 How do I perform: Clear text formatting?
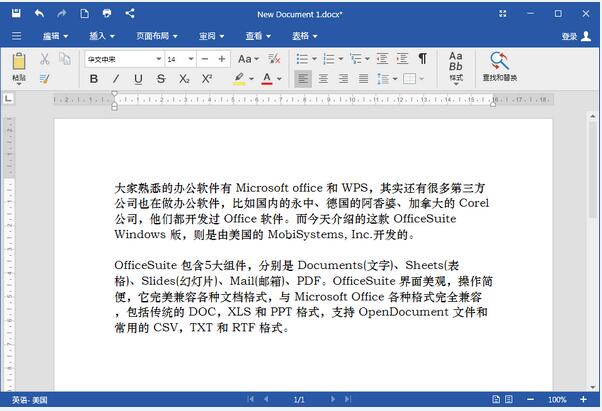click(x=274, y=59)
